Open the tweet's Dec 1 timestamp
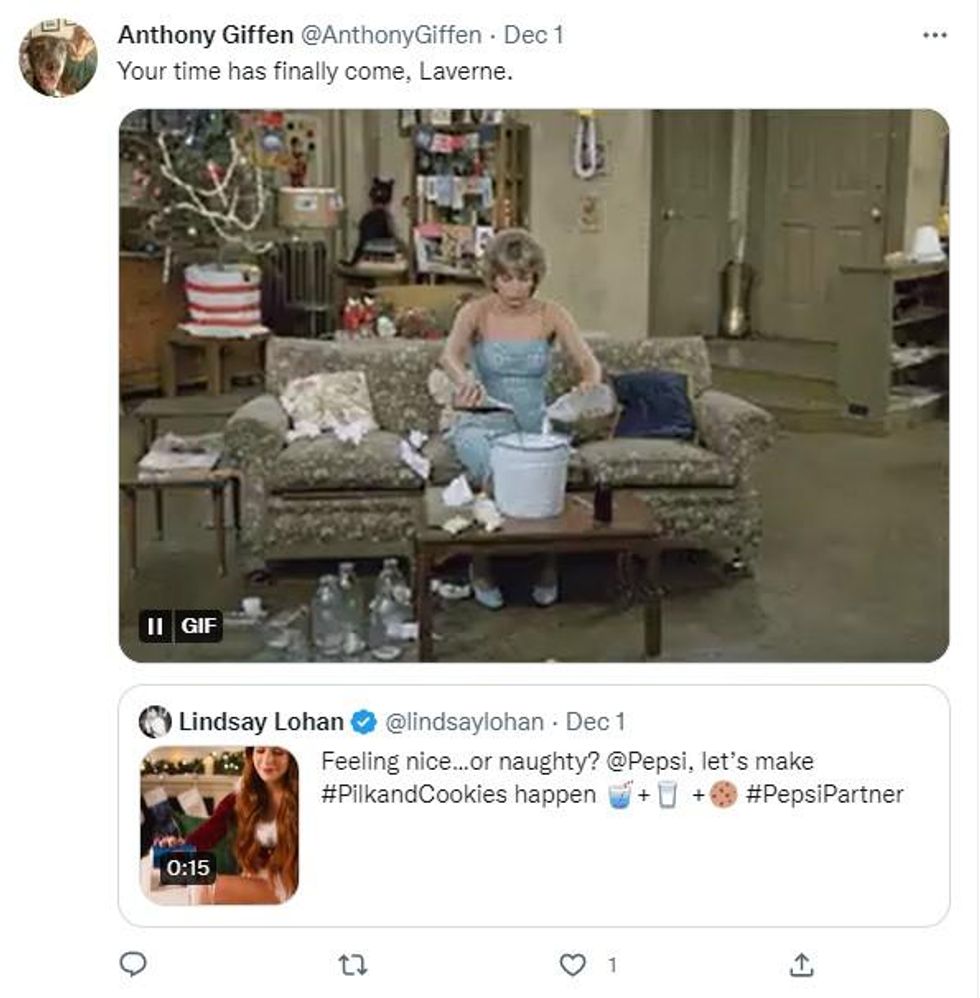Viewport: 980px width, 998px height. click(x=533, y=35)
